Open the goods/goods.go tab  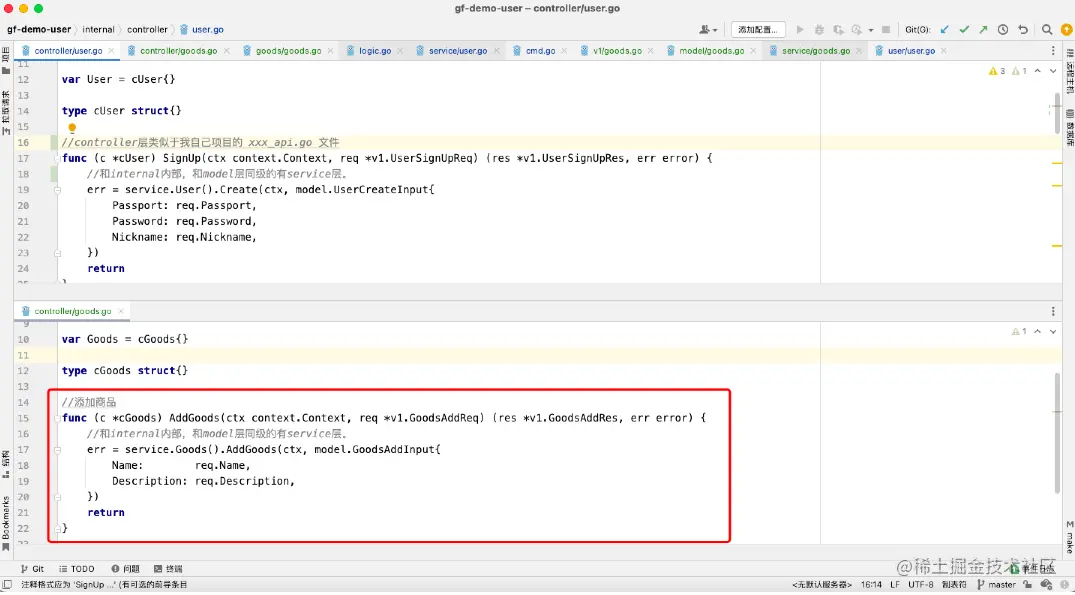[x=289, y=51]
